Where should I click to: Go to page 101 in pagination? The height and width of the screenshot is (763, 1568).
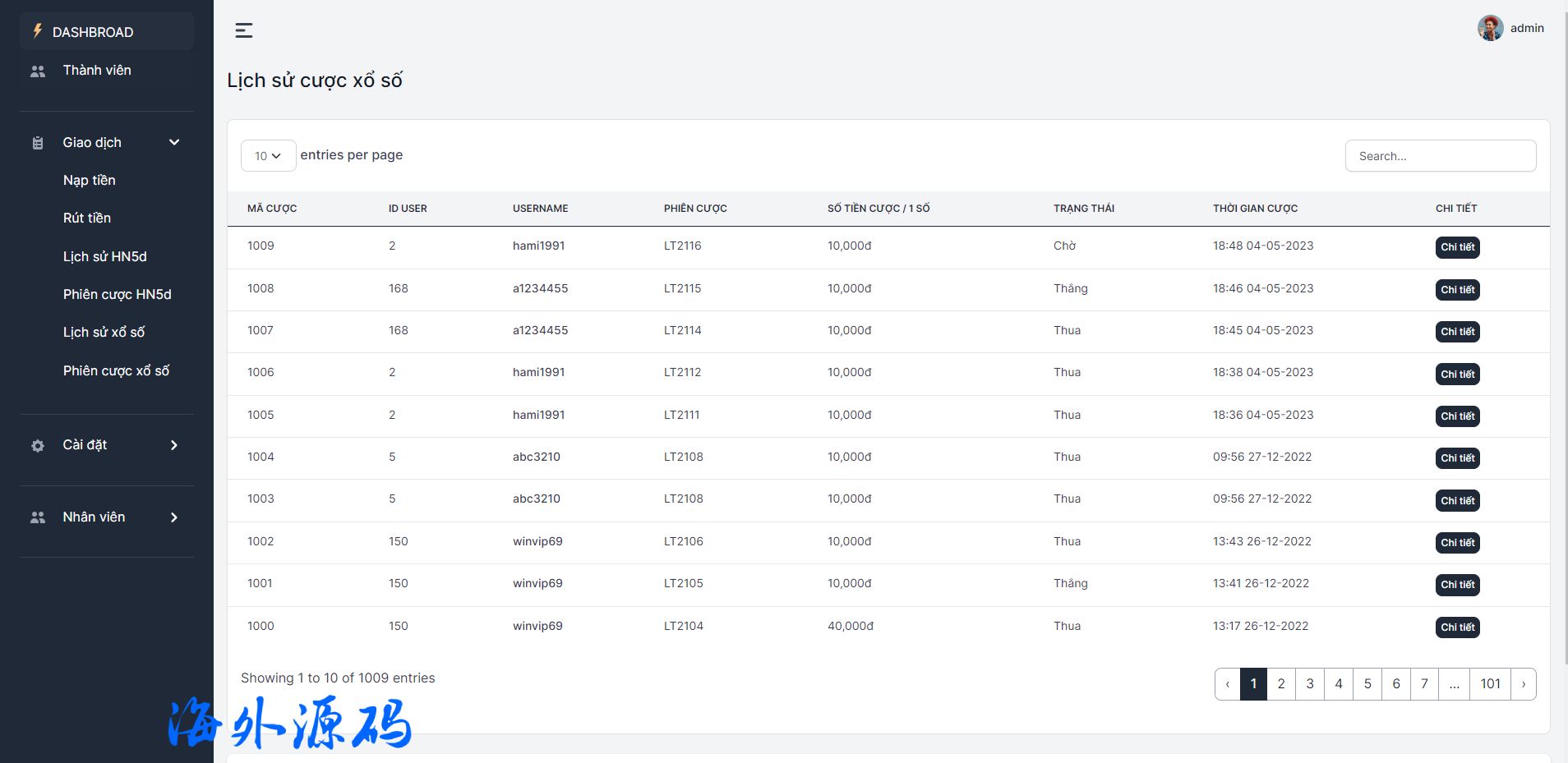(1490, 684)
